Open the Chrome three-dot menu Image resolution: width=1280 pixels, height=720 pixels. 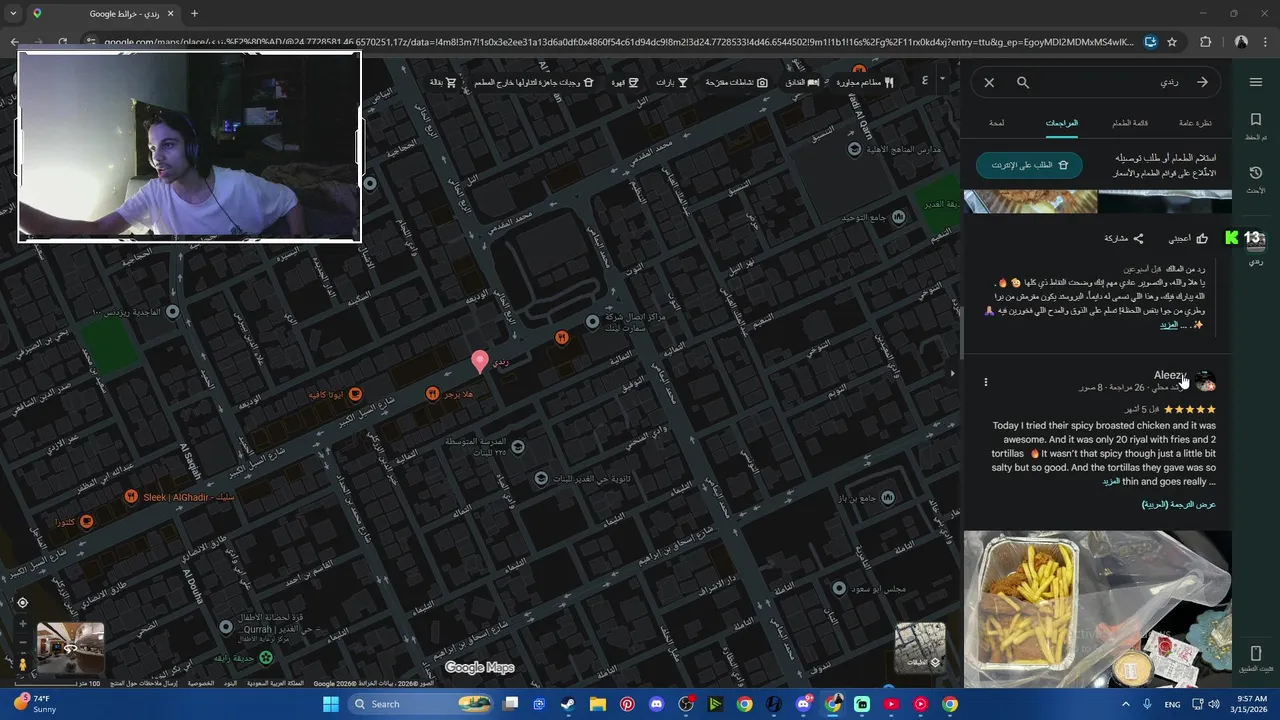click(x=1265, y=42)
